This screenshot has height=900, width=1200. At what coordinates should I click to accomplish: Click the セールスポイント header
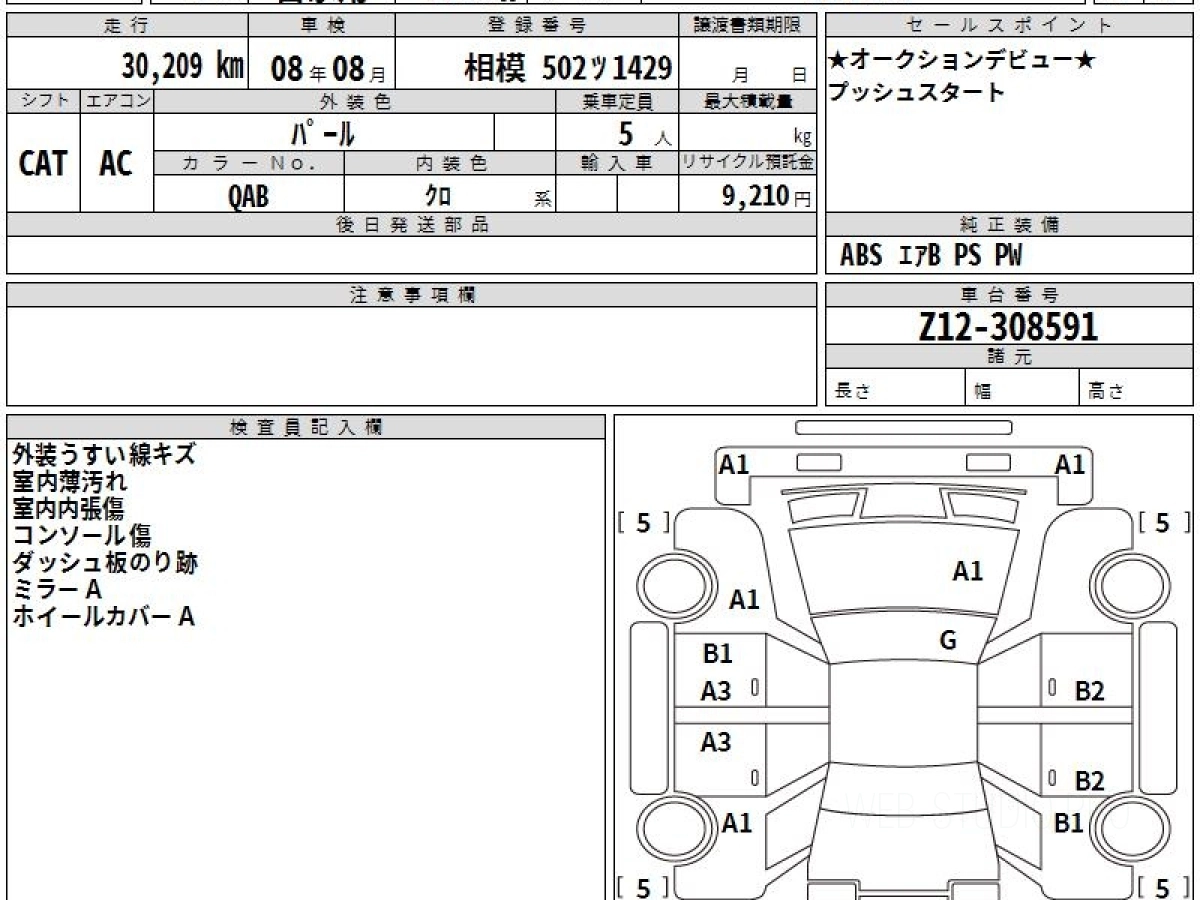tap(1010, 26)
